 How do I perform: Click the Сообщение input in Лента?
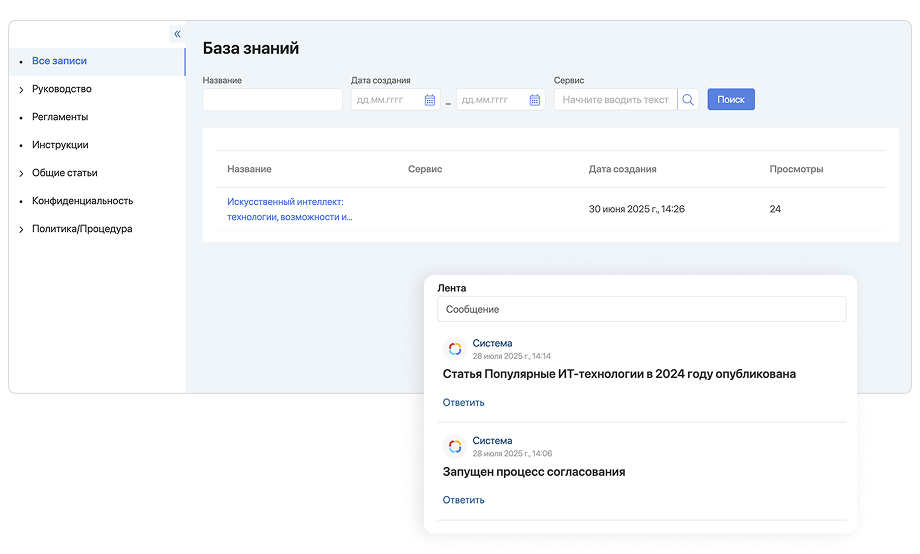(x=641, y=310)
